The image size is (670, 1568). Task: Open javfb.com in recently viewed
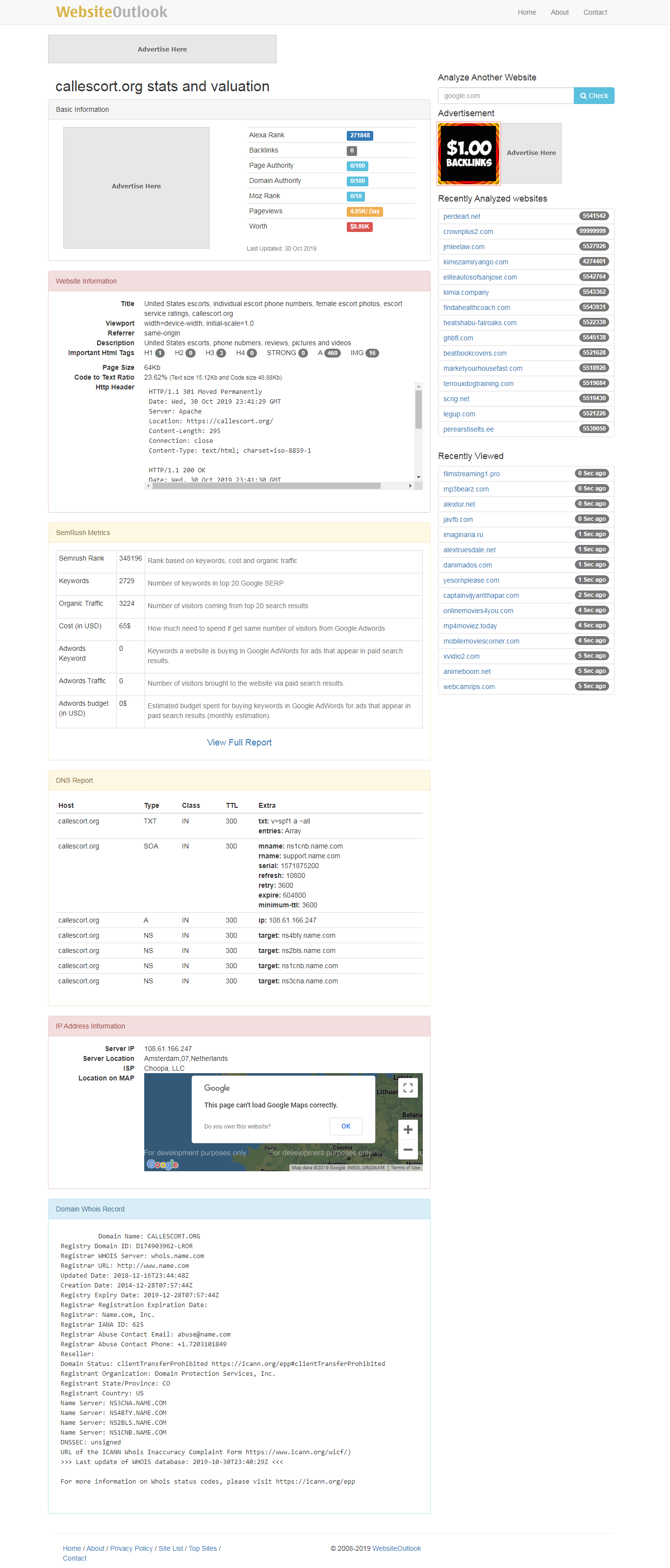pyautogui.click(x=458, y=519)
